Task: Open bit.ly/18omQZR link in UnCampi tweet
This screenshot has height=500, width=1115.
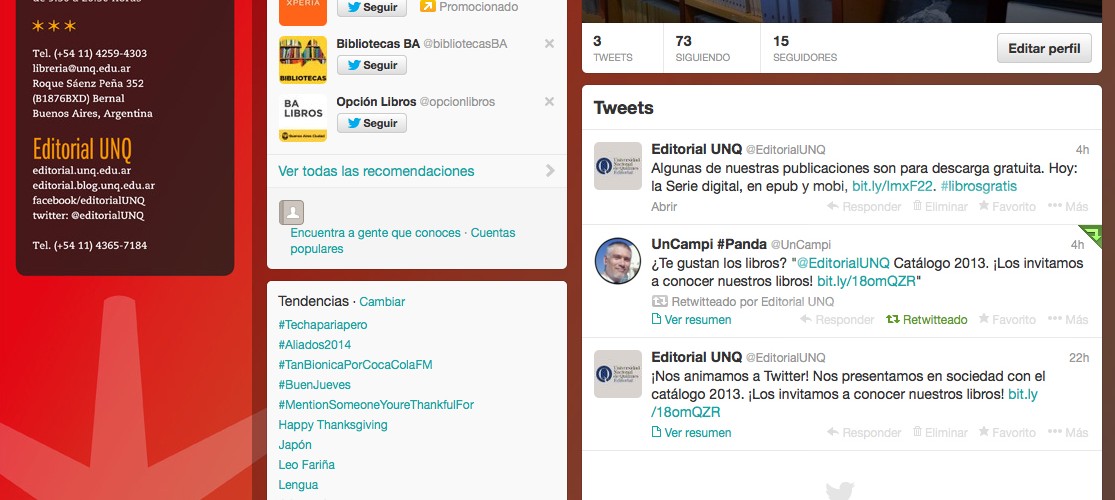Action: tap(866, 281)
